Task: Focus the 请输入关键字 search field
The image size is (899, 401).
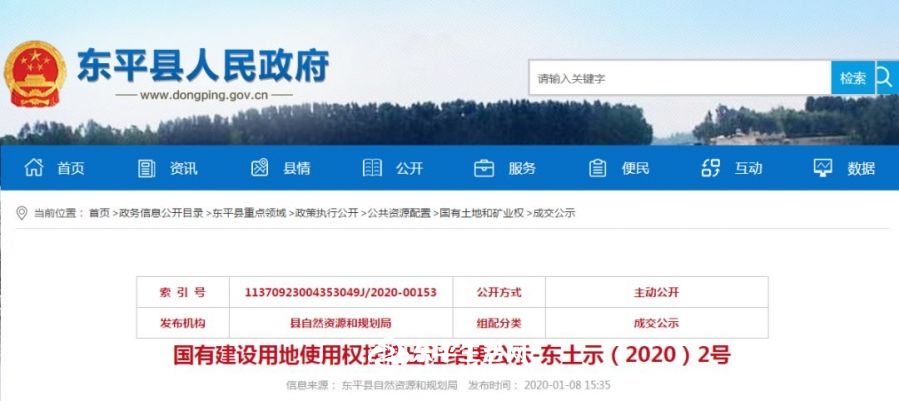Action: [x=680, y=78]
